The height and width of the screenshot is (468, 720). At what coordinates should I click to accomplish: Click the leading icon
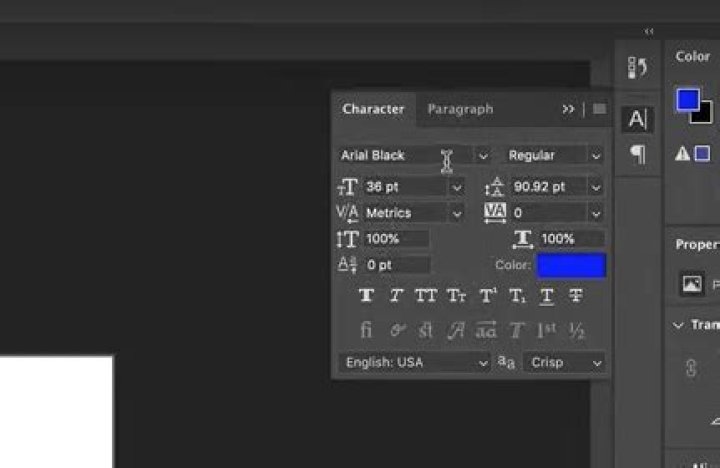495,187
